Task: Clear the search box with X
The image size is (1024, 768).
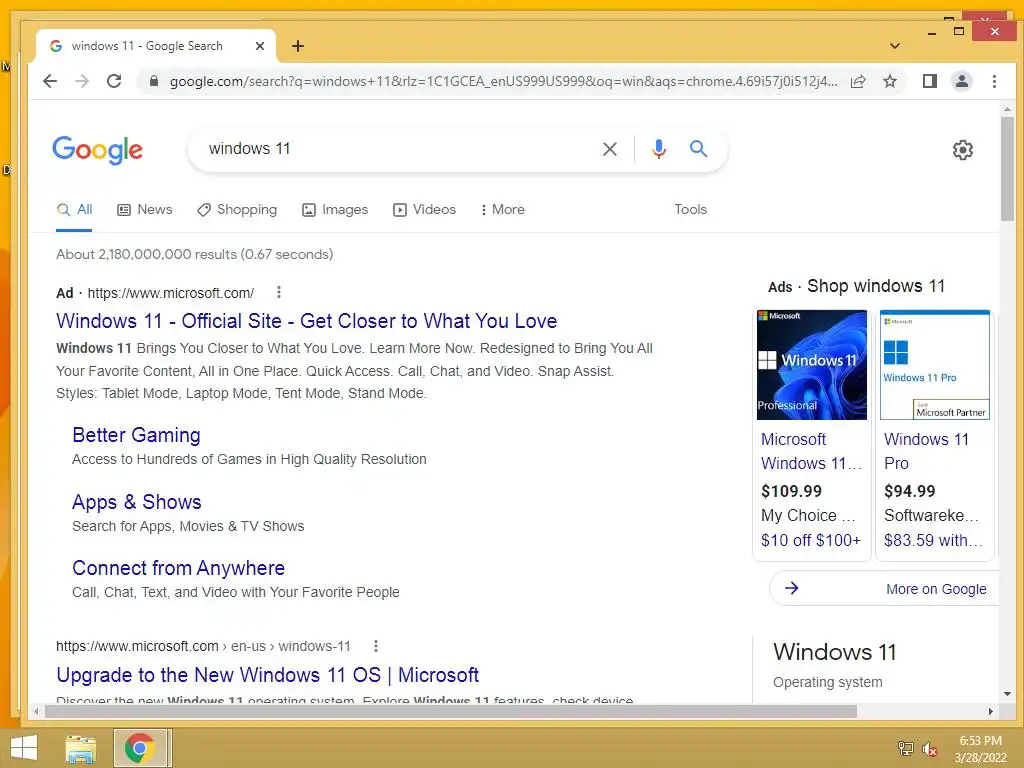Action: tap(609, 149)
